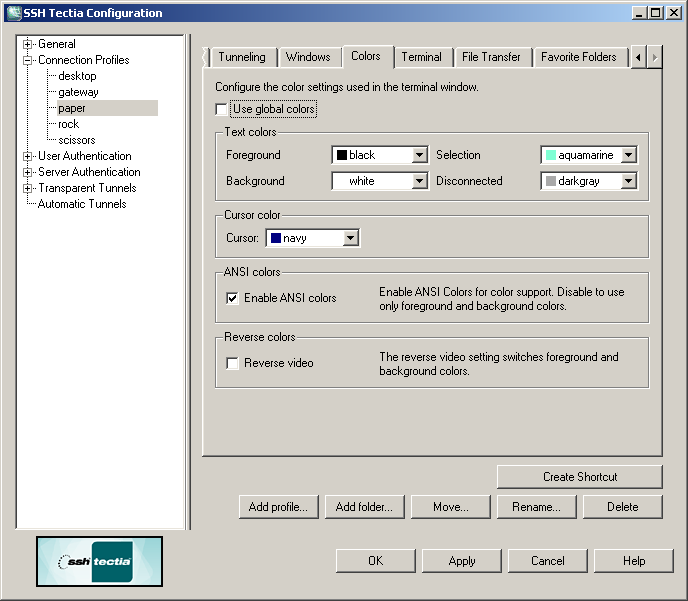Cancel the configuration dialog

pyautogui.click(x=547, y=561)
